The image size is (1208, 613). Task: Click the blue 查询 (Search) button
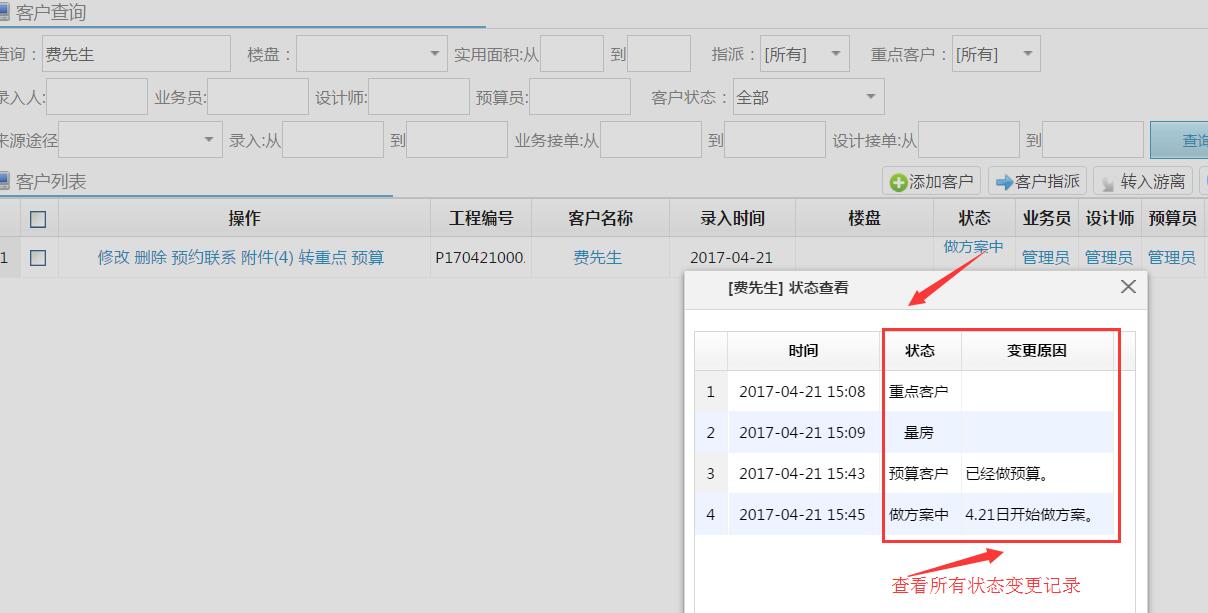[1192, 139]
